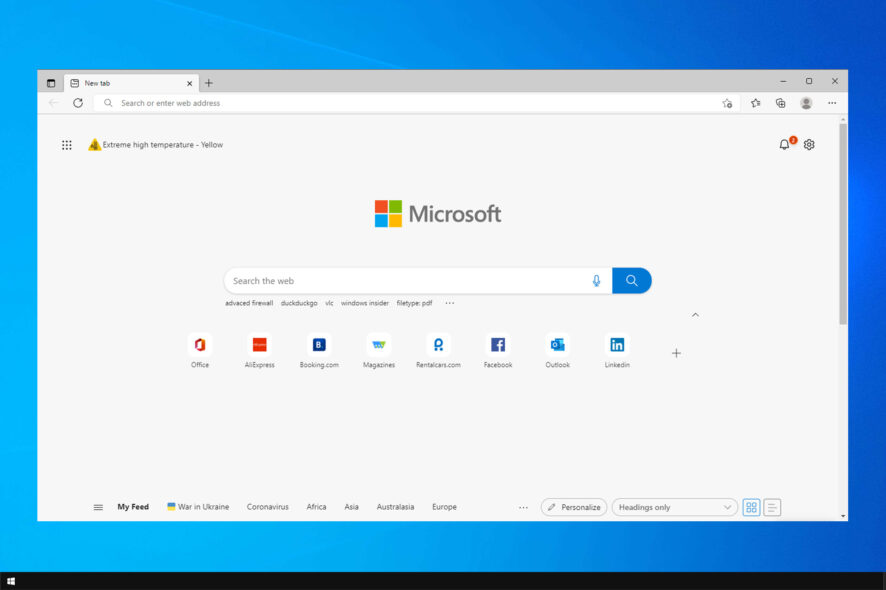Open the app launcher grid icon
Screen dimensions: 886x590
(x=67, y=145)
